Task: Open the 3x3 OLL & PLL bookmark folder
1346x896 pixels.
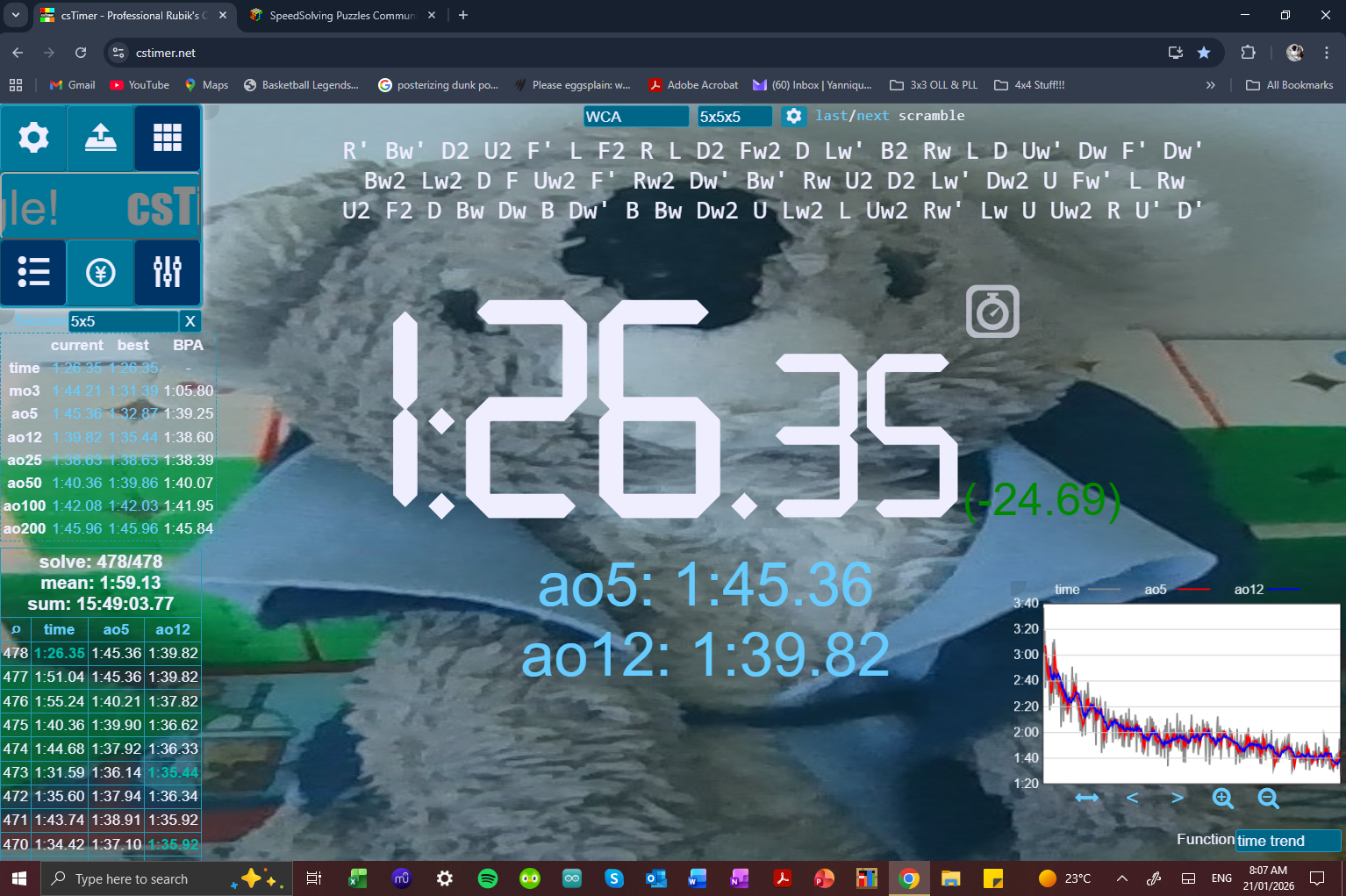Action: [x=934, y=85]
